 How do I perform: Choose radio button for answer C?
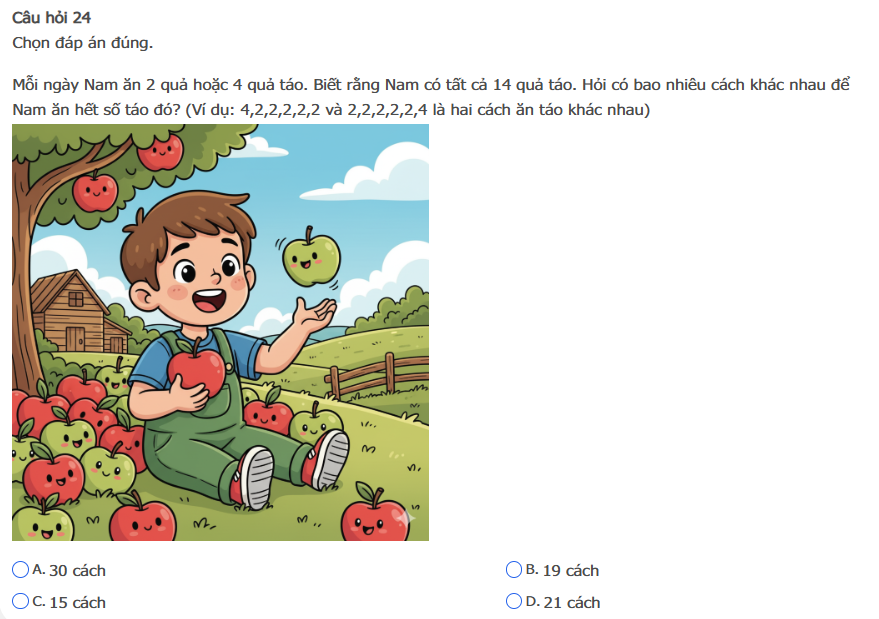[x=20, y=601]
